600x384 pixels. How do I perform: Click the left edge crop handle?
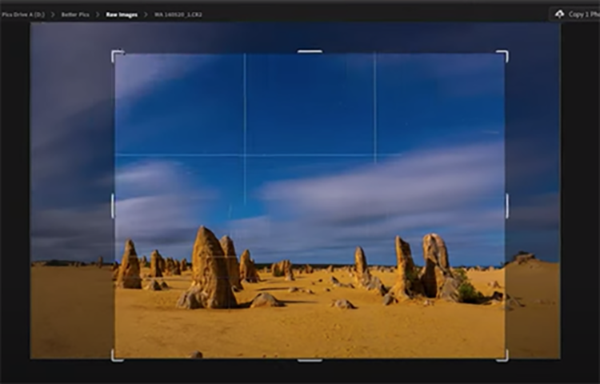coord(112,206)
